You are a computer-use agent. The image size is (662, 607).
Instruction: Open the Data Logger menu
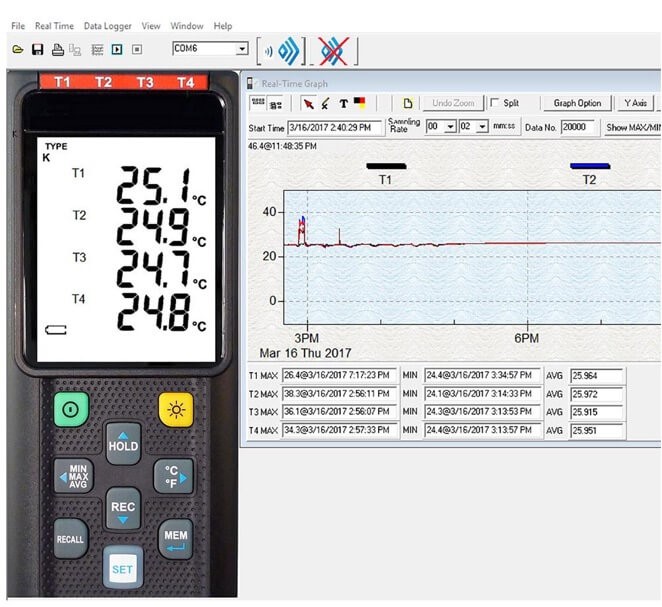point(108,26)
